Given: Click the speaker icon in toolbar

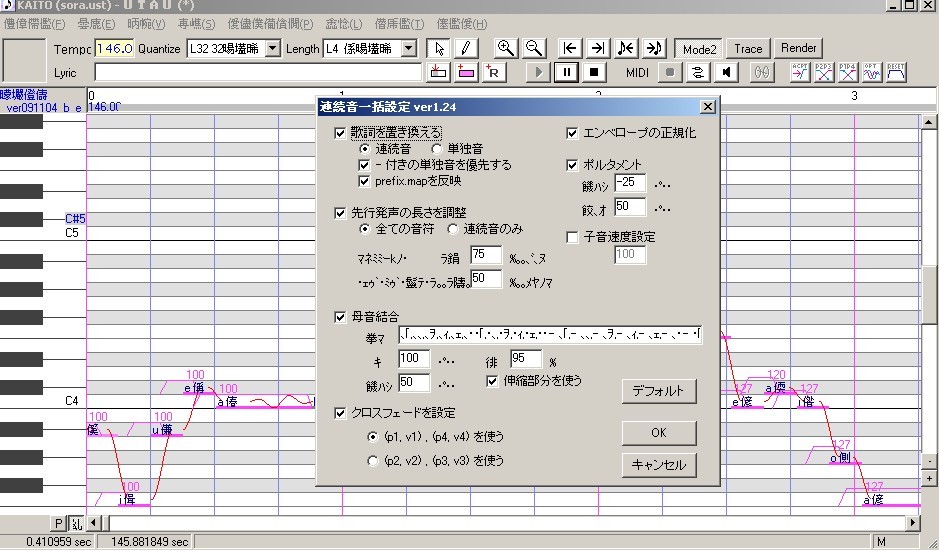Looking at the screenshot, I should [726, 72].
